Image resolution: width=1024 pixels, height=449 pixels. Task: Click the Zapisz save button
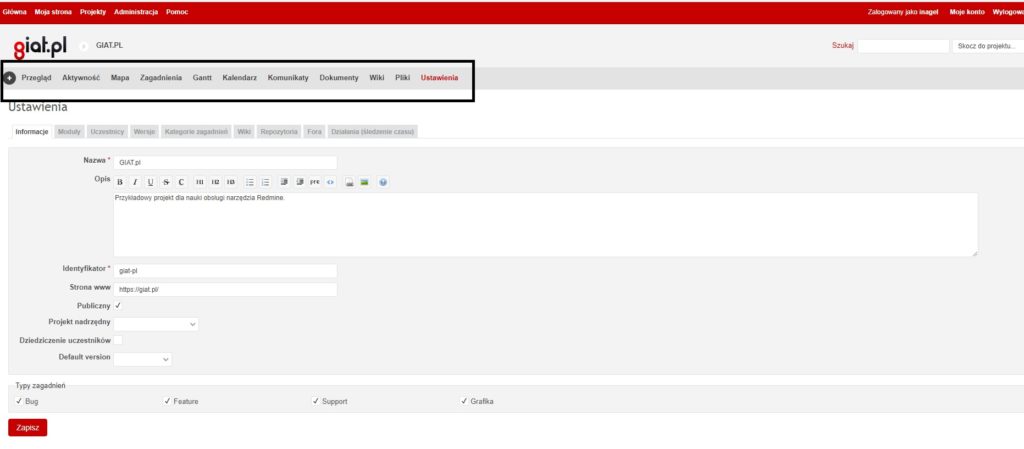[x=27, y=427]
